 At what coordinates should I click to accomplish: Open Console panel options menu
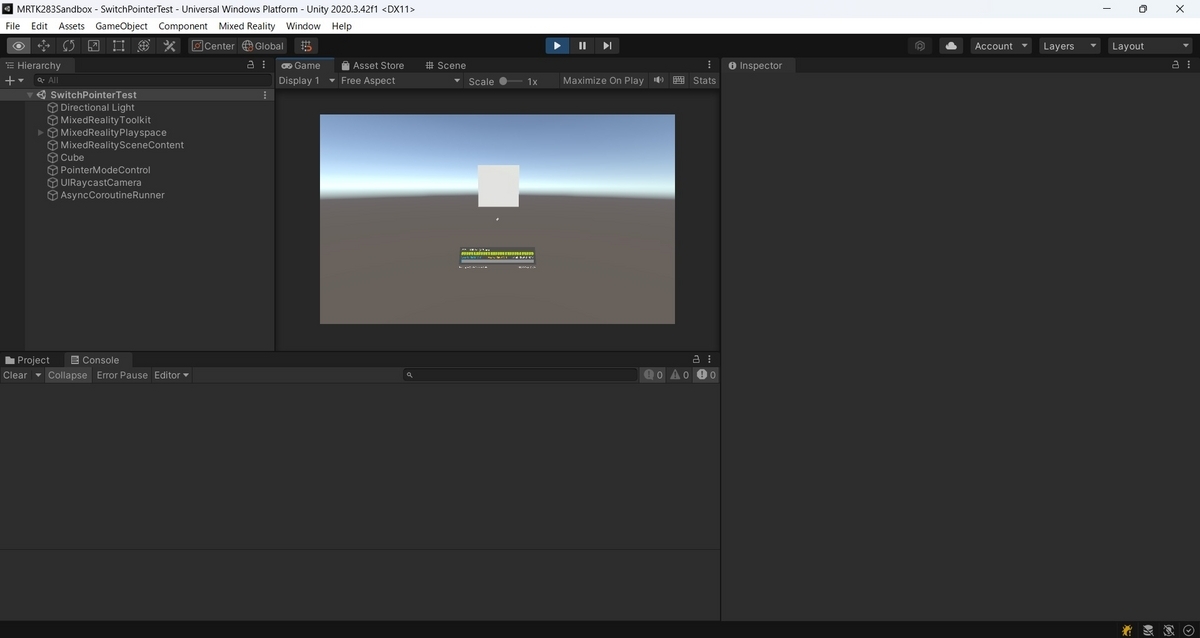coord(710,360)
